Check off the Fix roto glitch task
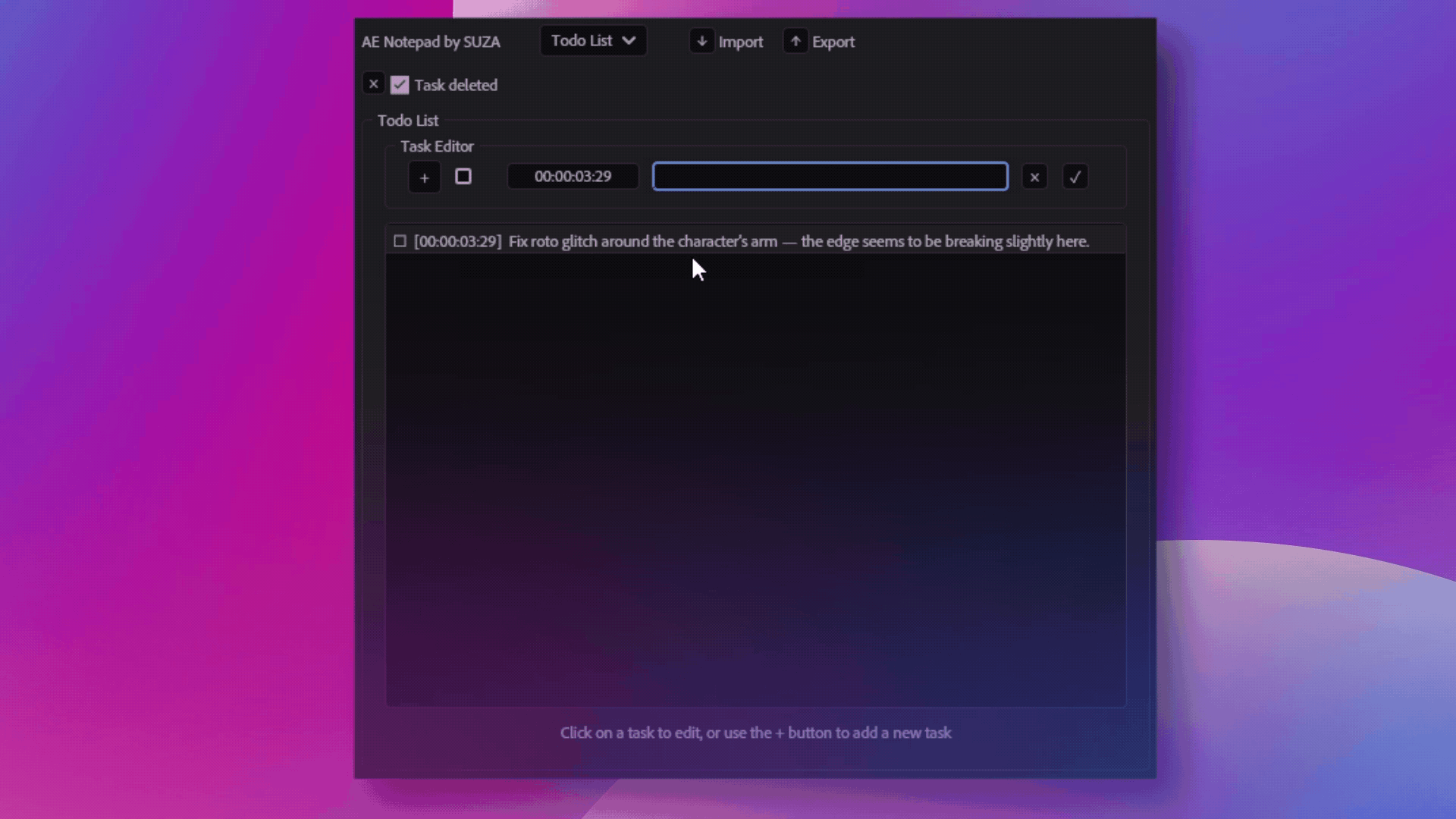The width and height of the screenshot is (1456, 819). [x=400, y=241]
